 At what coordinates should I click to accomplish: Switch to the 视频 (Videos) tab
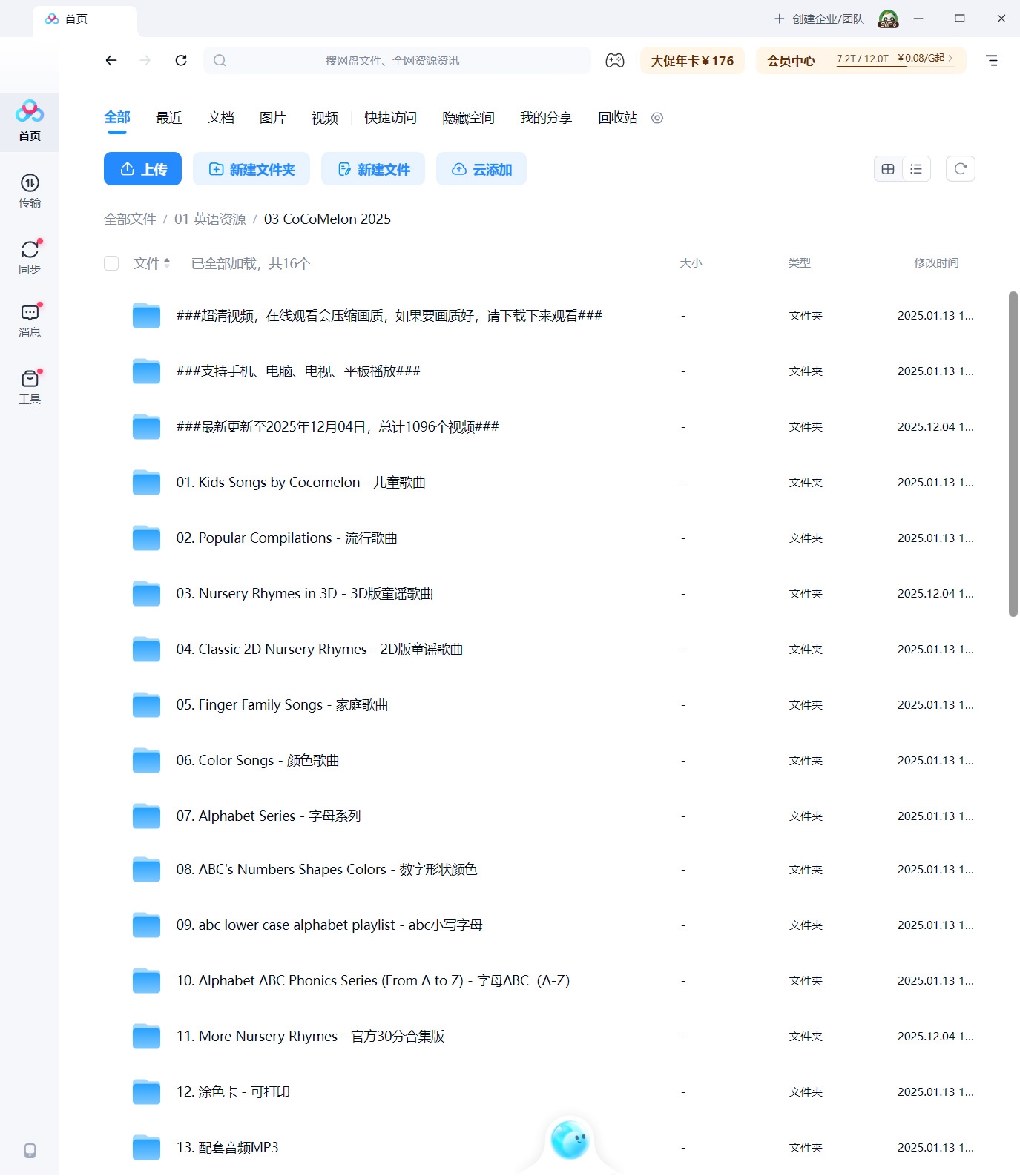click(x=324, y=118)
